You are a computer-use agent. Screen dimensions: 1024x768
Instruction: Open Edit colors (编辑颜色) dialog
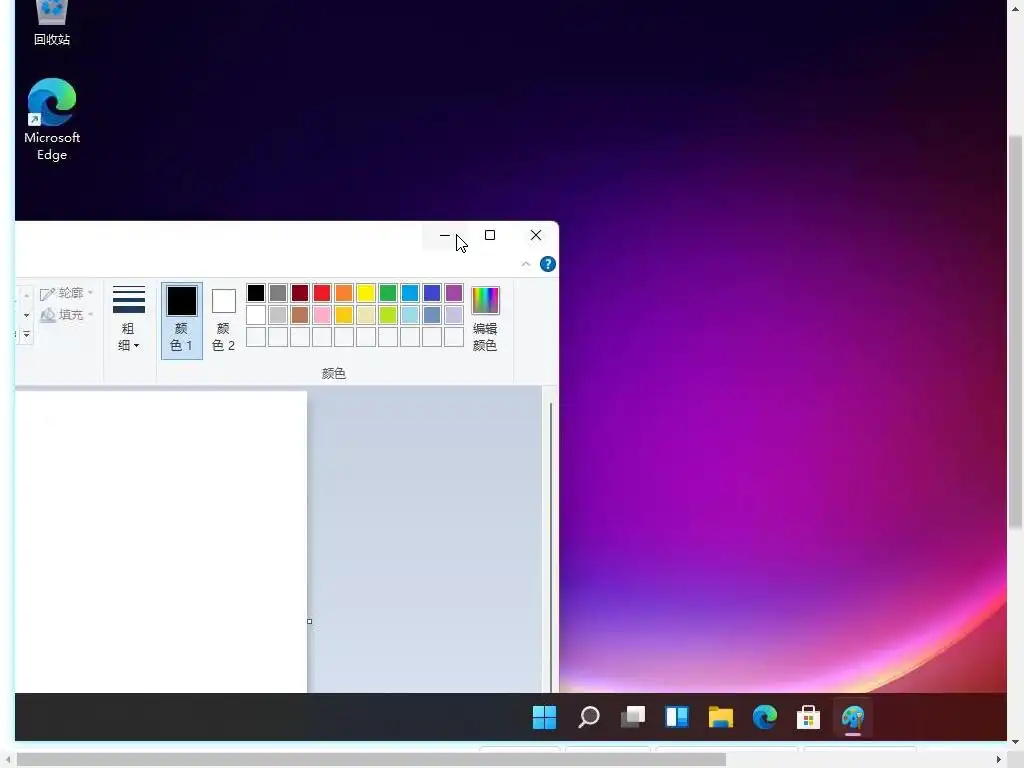coord(485,319)
